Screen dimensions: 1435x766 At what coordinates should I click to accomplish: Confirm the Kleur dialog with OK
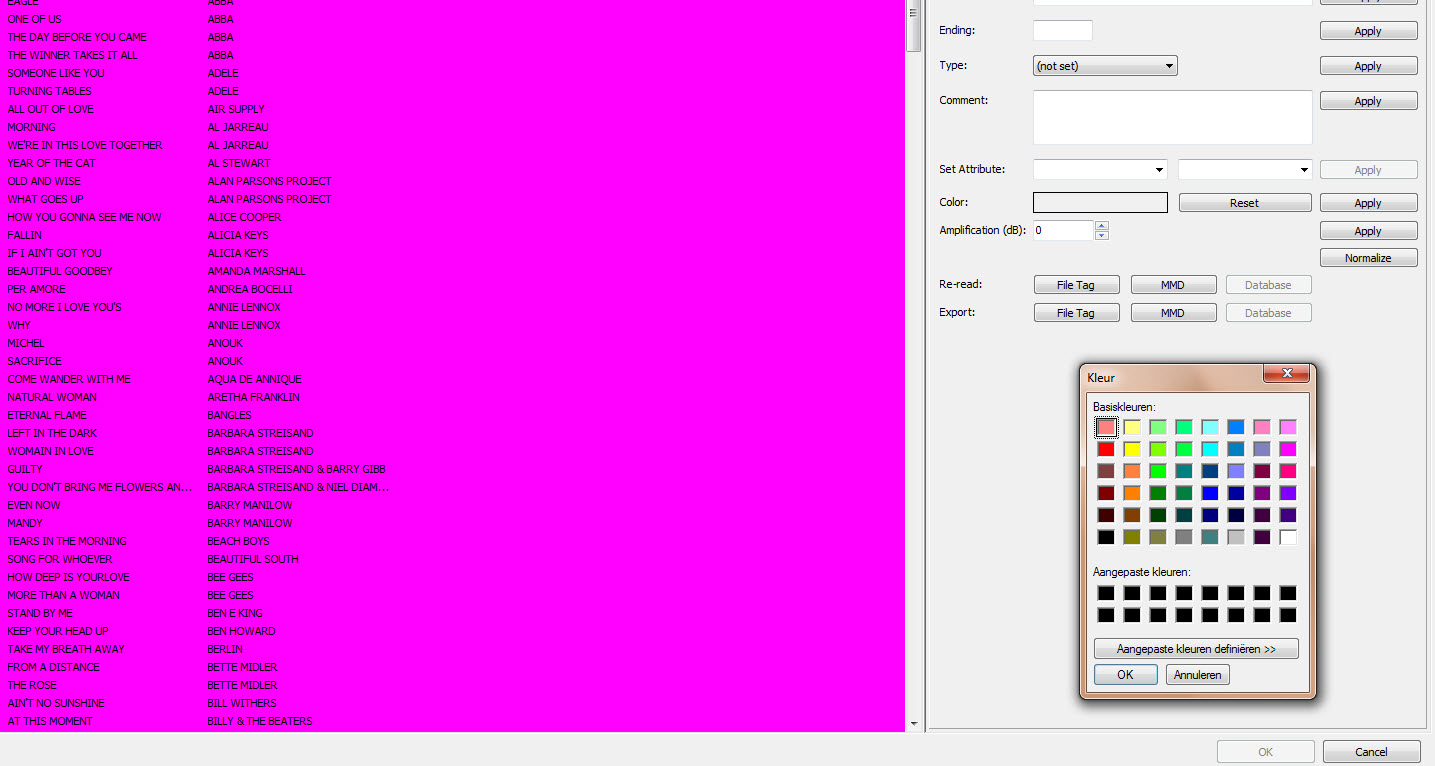click(x=1125, y=675)
